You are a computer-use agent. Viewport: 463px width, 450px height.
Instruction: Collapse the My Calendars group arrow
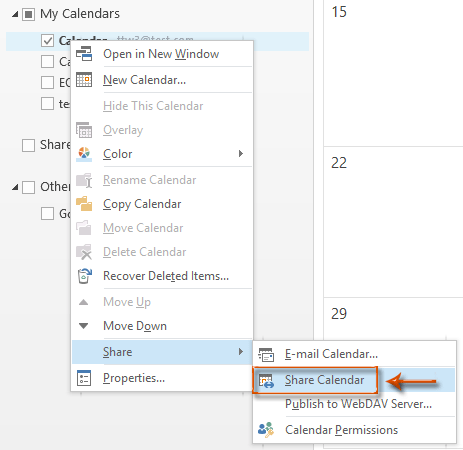pyautogui.click(x=15, y=15)
